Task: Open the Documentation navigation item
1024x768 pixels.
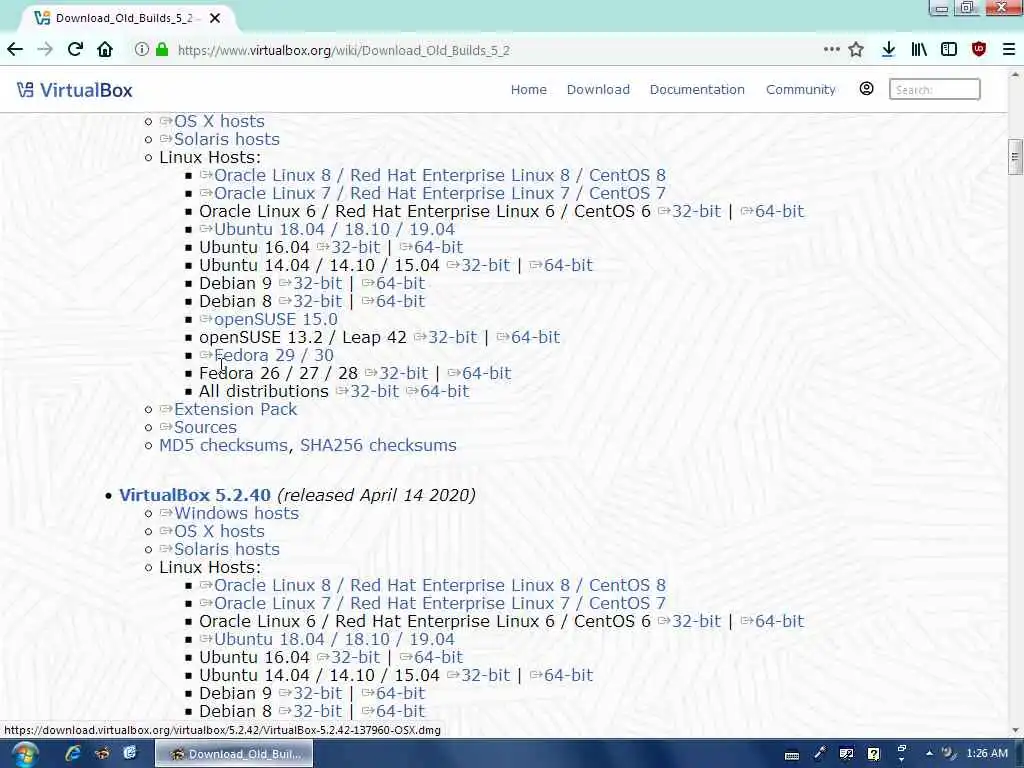Action: pyautogui.click(x=697, y=89)
